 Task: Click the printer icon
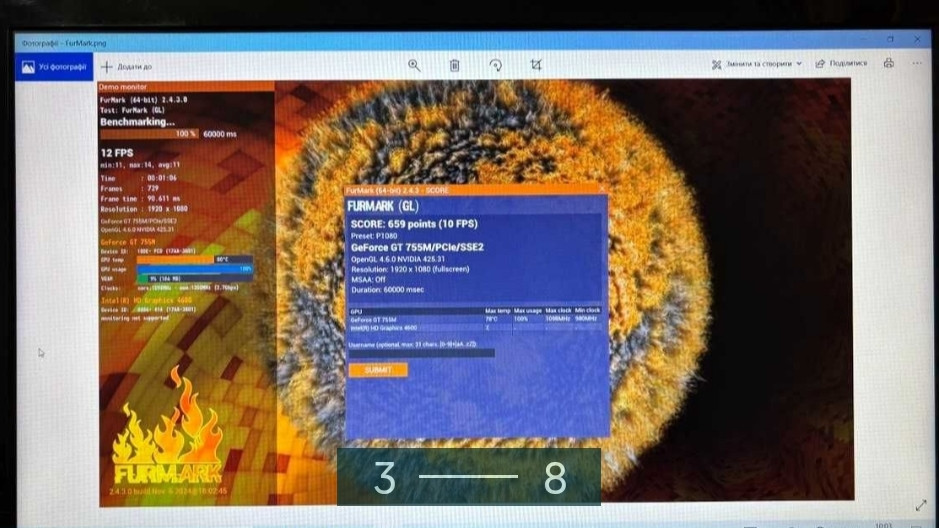(889, 63)
